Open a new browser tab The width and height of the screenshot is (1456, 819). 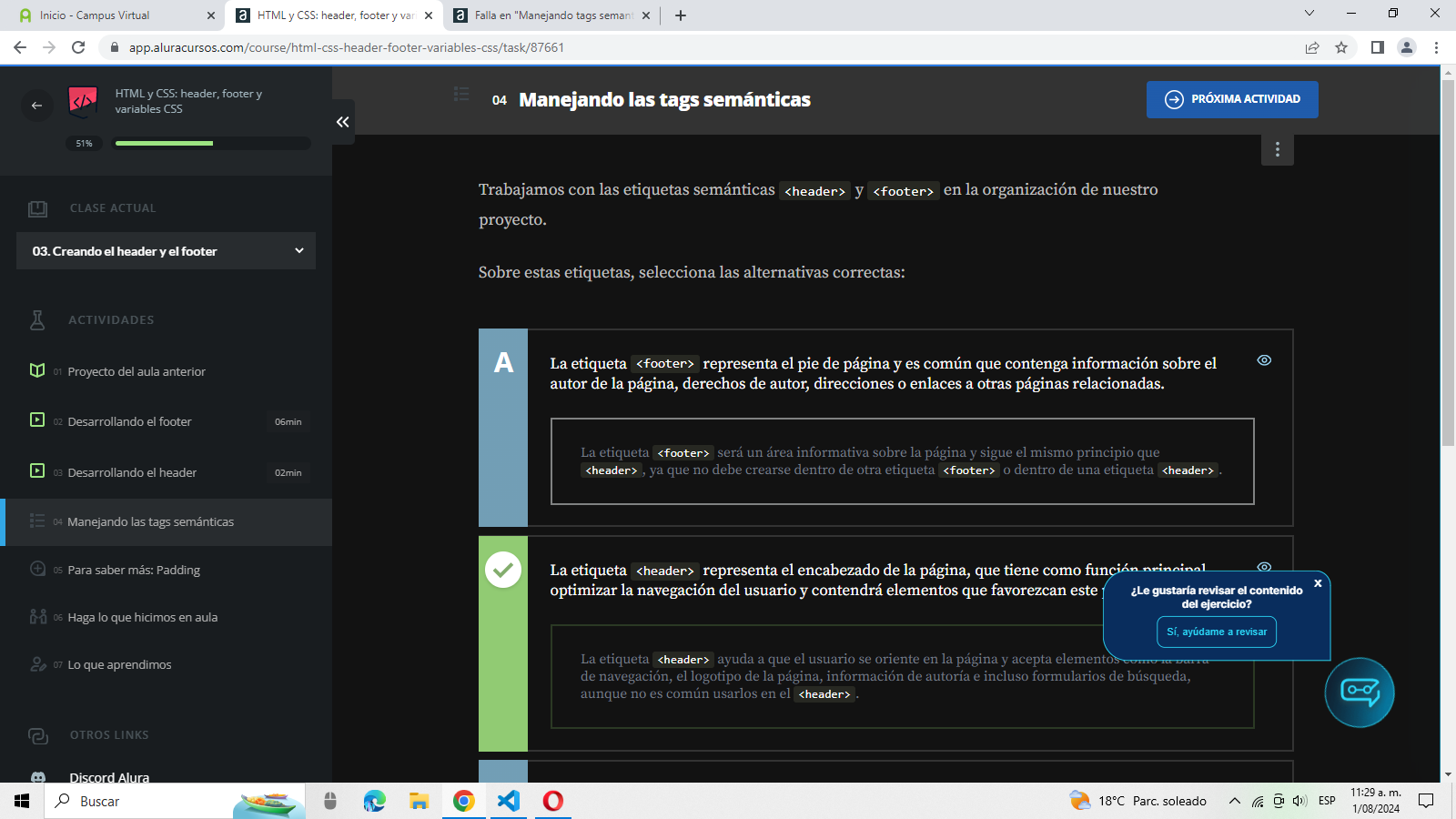pyautogui.click(x=681, y=15)
